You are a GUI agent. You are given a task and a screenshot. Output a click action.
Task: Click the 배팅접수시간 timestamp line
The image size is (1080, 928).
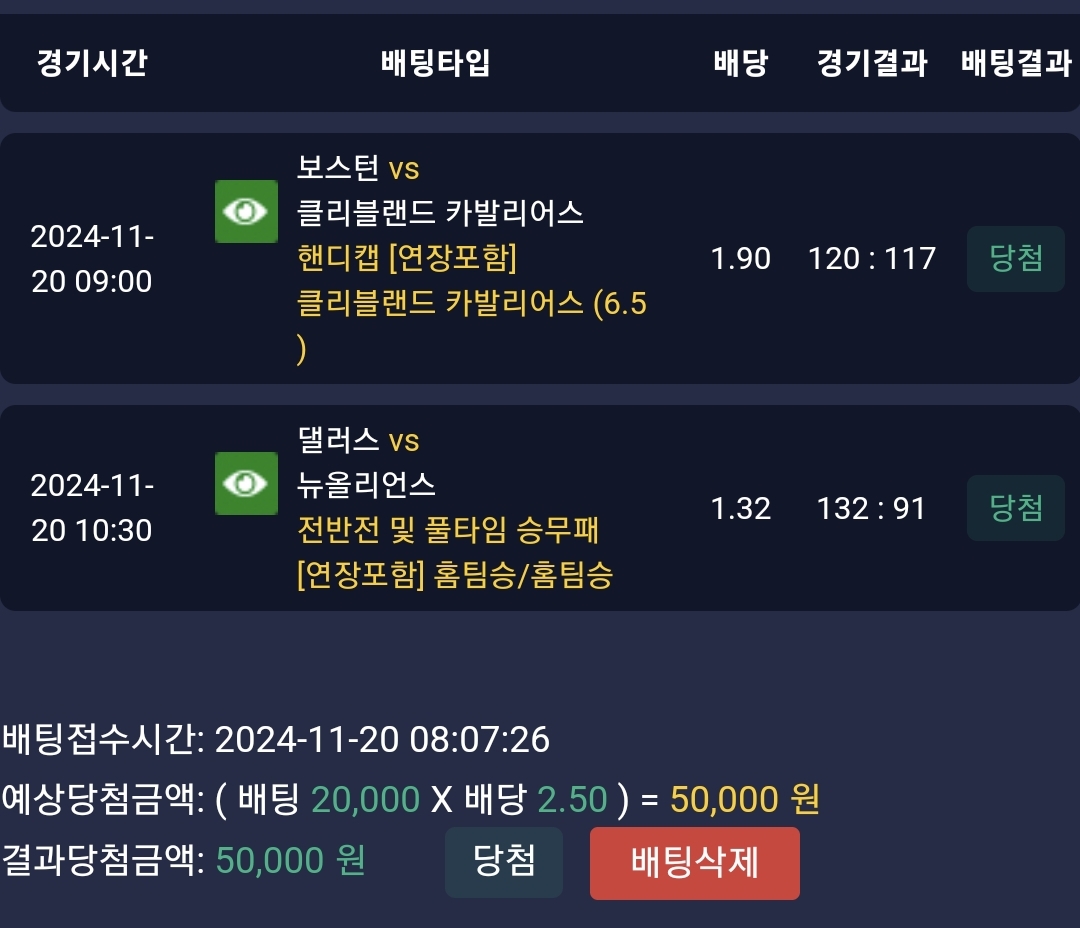tap(276, 740)
